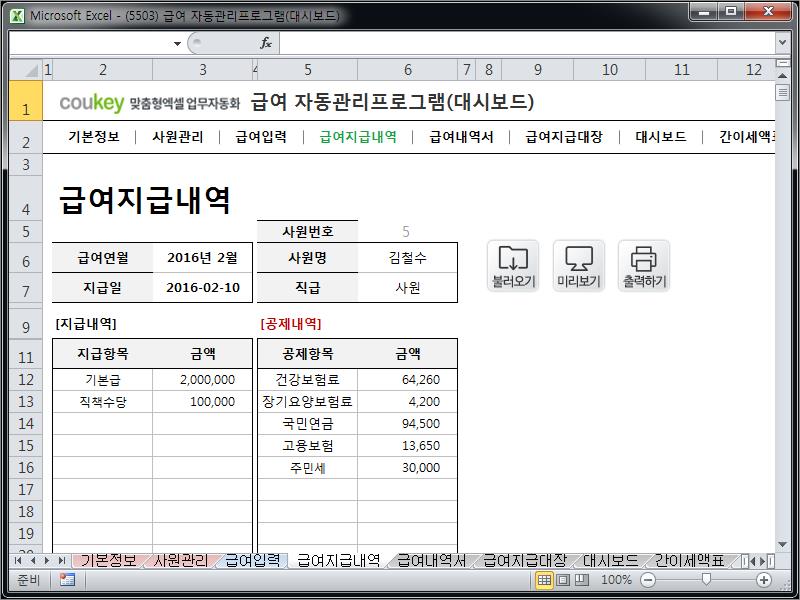Screen dimensions: 800x600
Task: Click the zoom in plus button
Action: (764, 580)
